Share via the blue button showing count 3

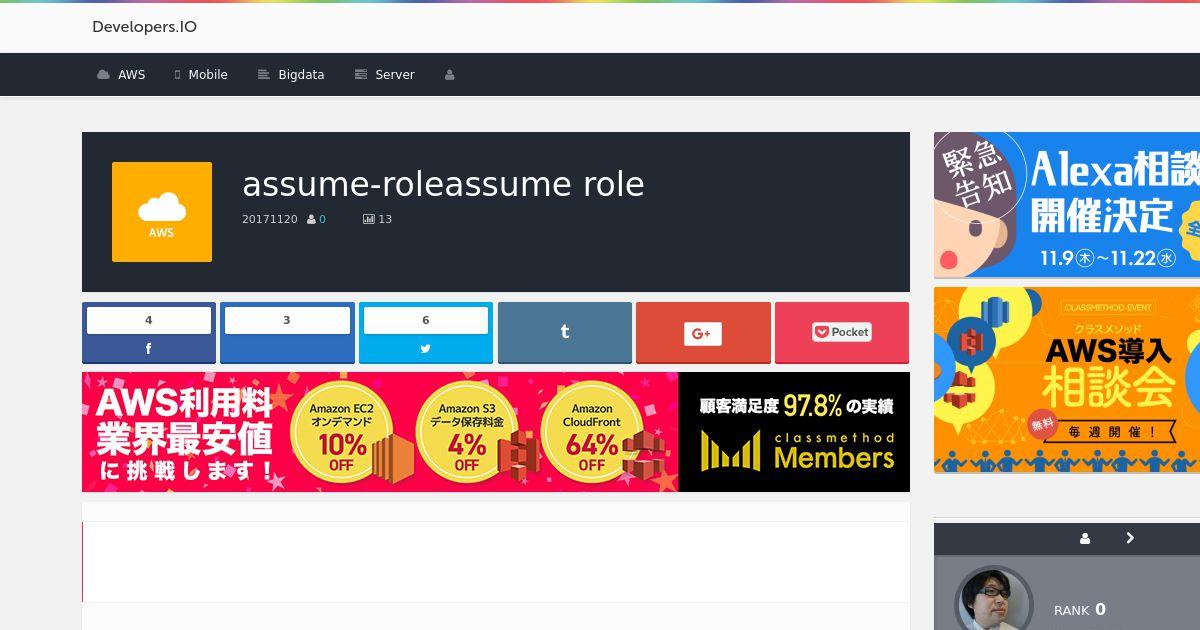pyautogui.click(x=287, y=333)
